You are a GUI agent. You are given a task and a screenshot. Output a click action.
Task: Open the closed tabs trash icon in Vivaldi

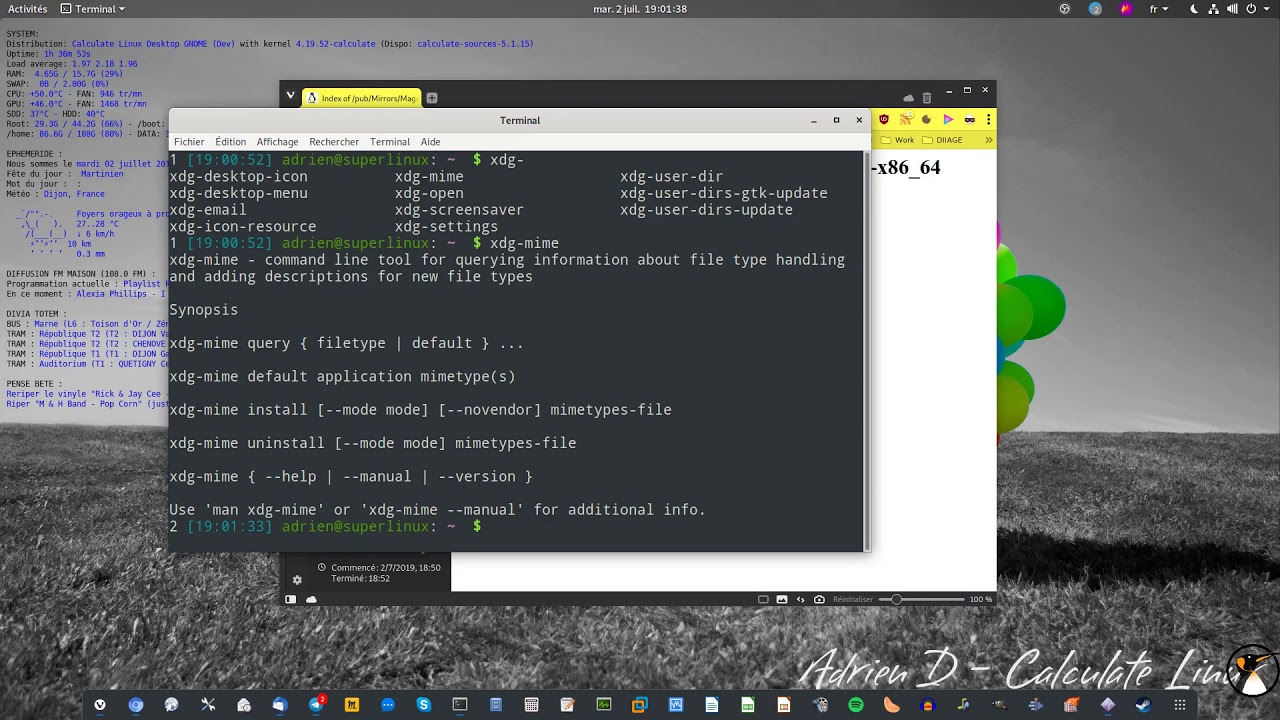pyautogui.click(x=926, y=98)
